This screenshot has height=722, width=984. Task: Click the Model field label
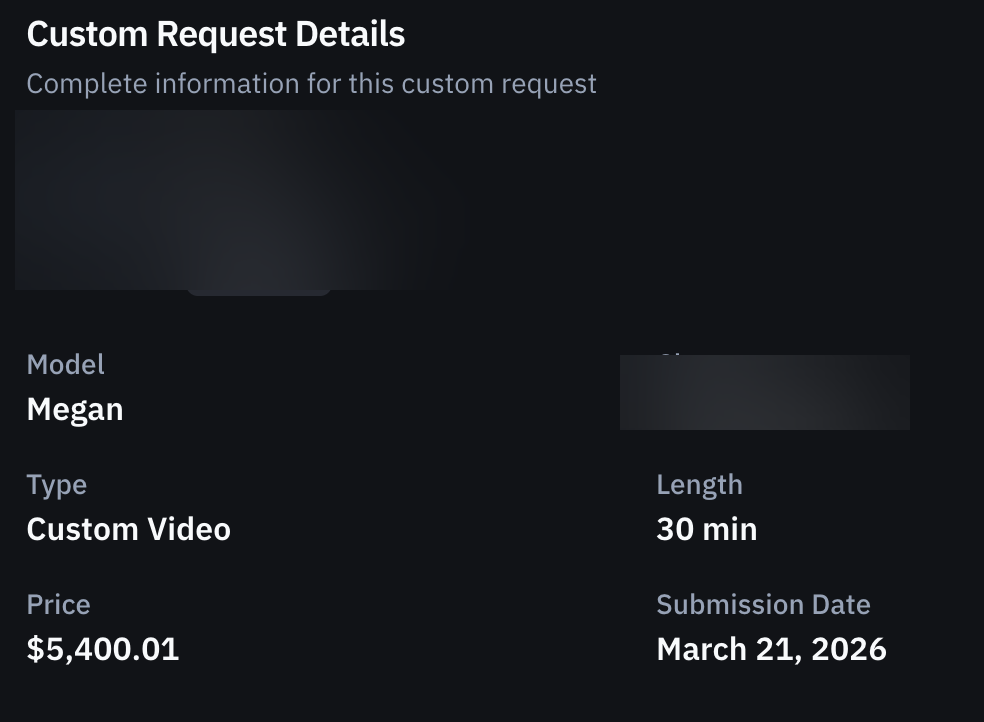tap(65, 364)
